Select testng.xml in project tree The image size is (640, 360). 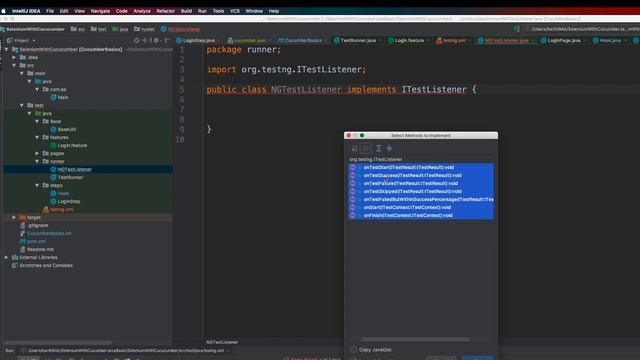[61, 209]
